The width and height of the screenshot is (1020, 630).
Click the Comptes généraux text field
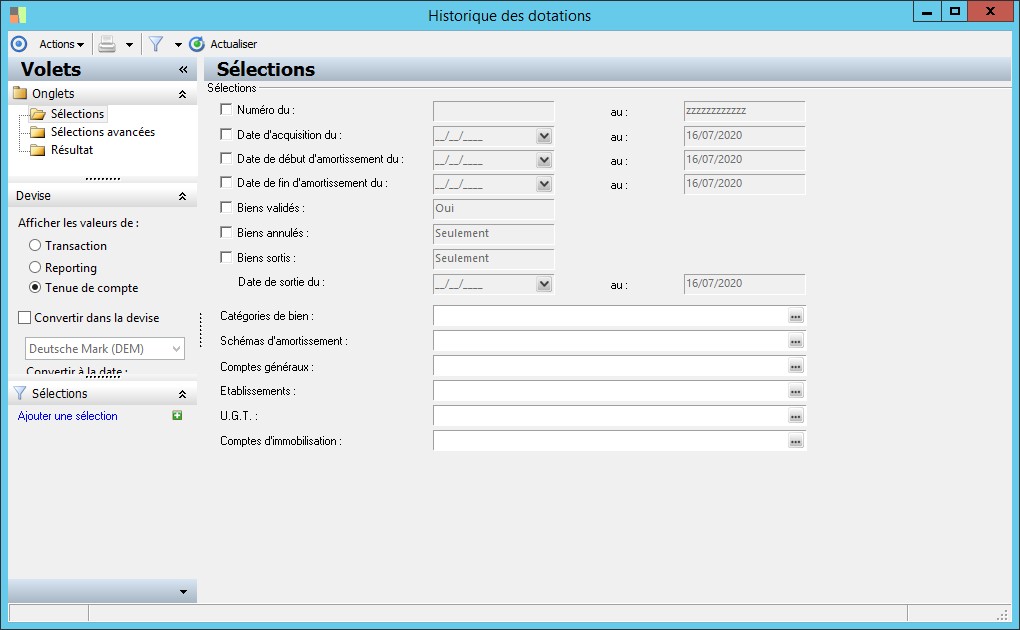[x=610, y=366]
